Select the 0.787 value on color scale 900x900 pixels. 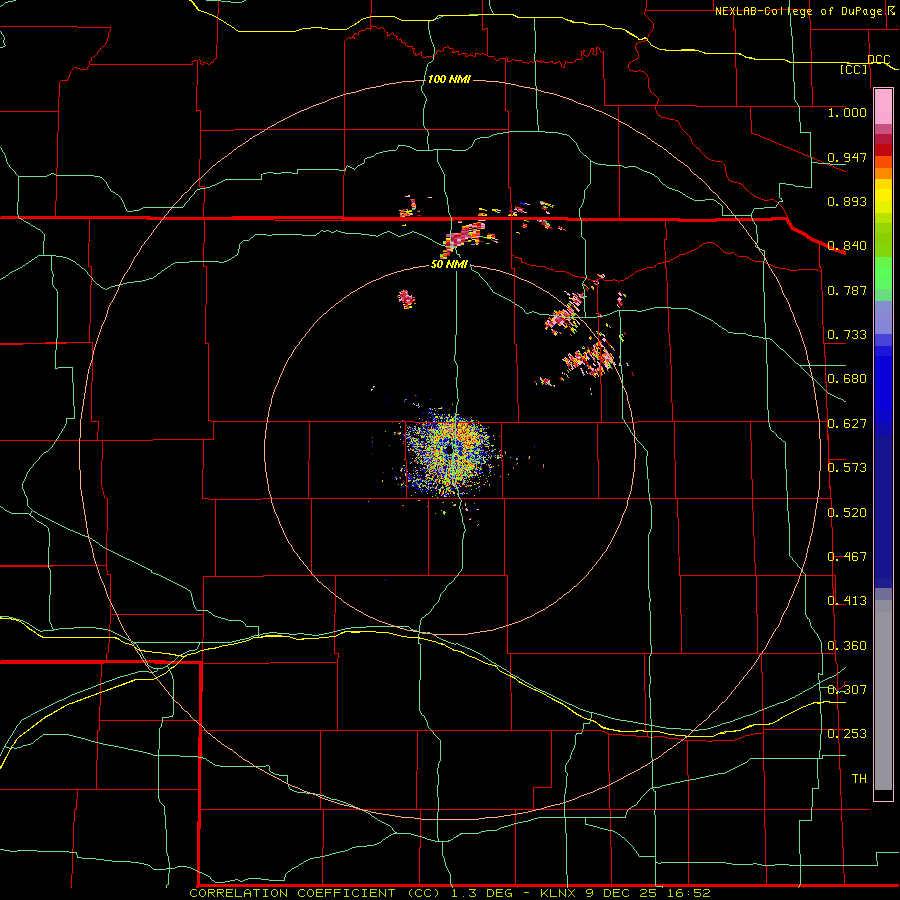(847, 290)
